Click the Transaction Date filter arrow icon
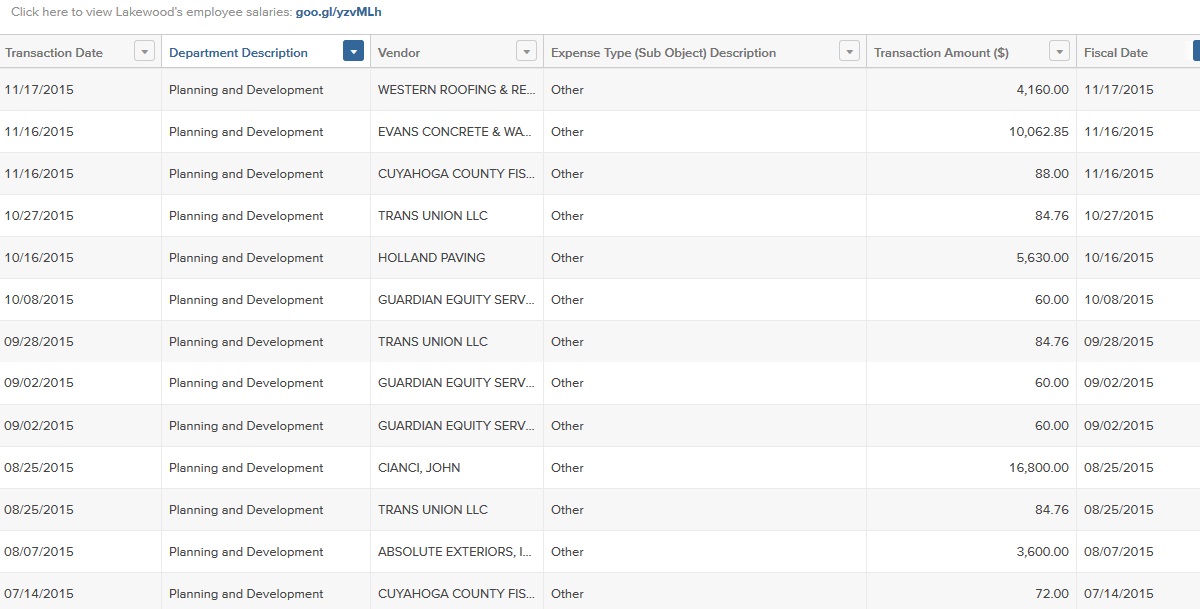 point(144,50)
